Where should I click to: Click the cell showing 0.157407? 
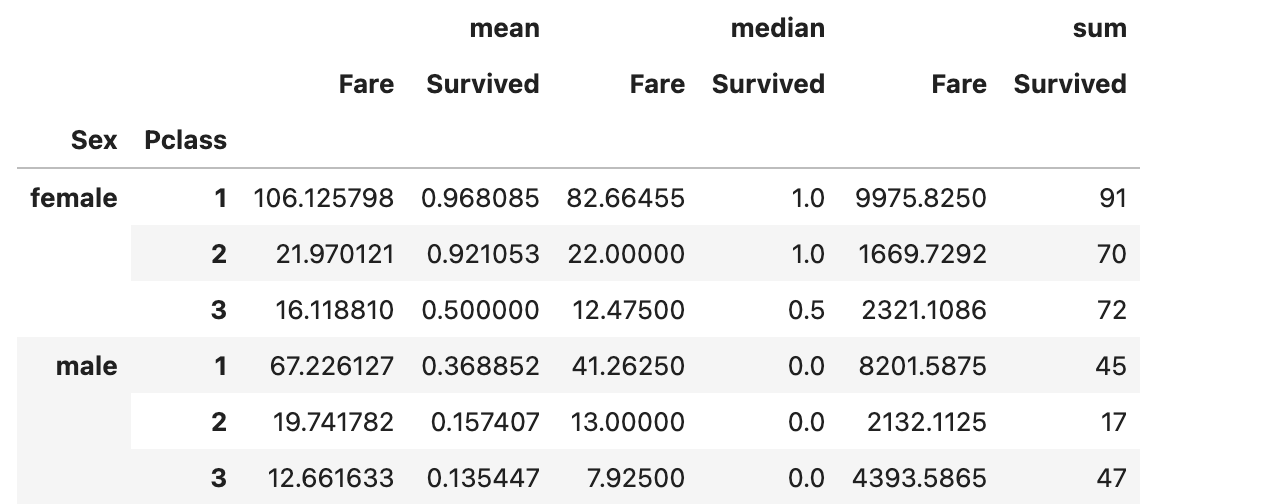[x=485, y=422]
